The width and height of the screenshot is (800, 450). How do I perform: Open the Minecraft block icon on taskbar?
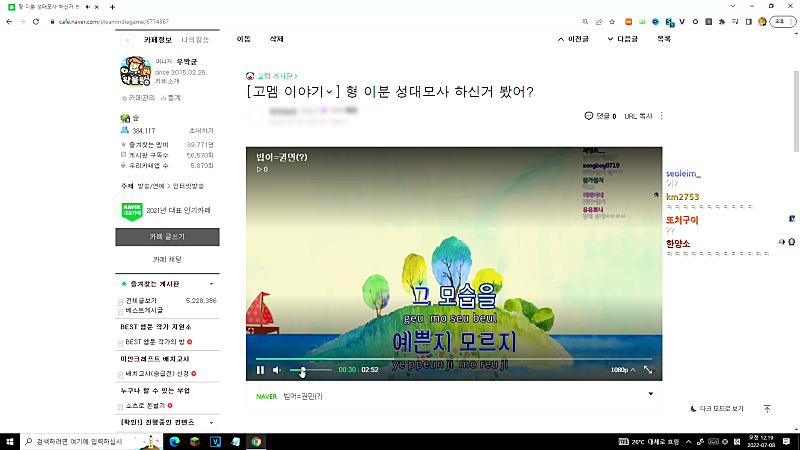pyautogui.click(x=195, y=442)
